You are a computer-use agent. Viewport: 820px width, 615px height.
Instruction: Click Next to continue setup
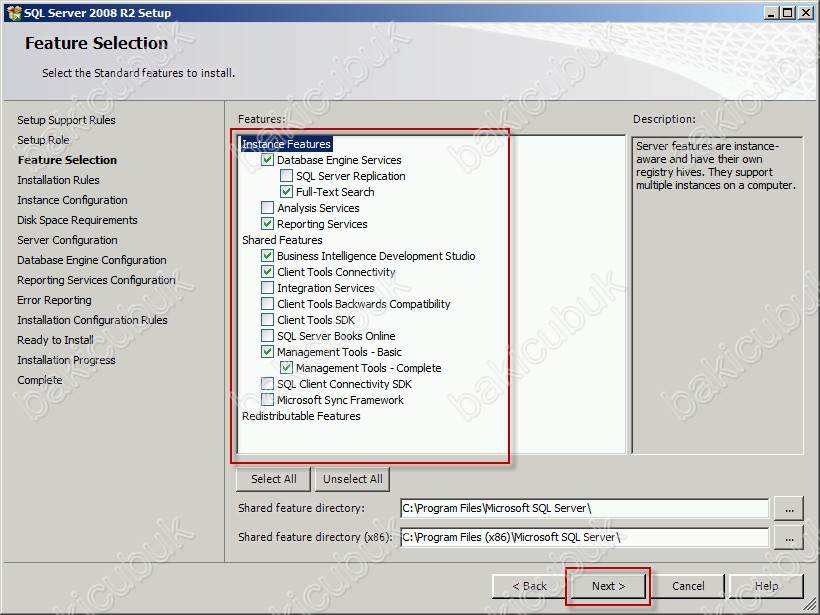608,586
